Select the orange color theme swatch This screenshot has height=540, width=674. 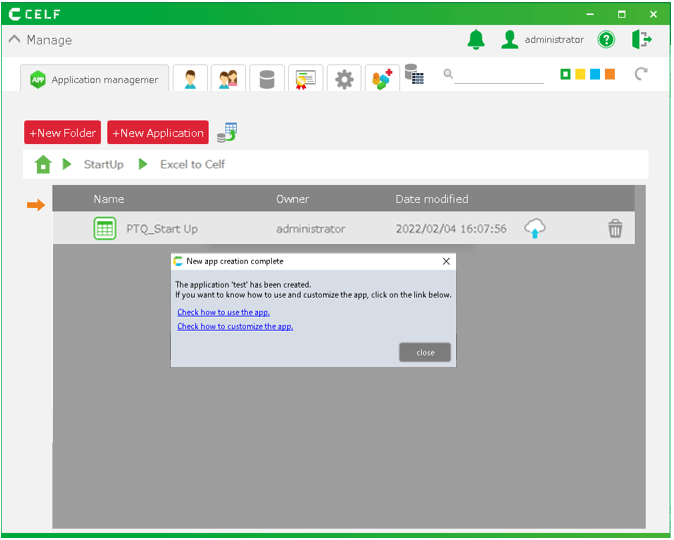(610, 74)
